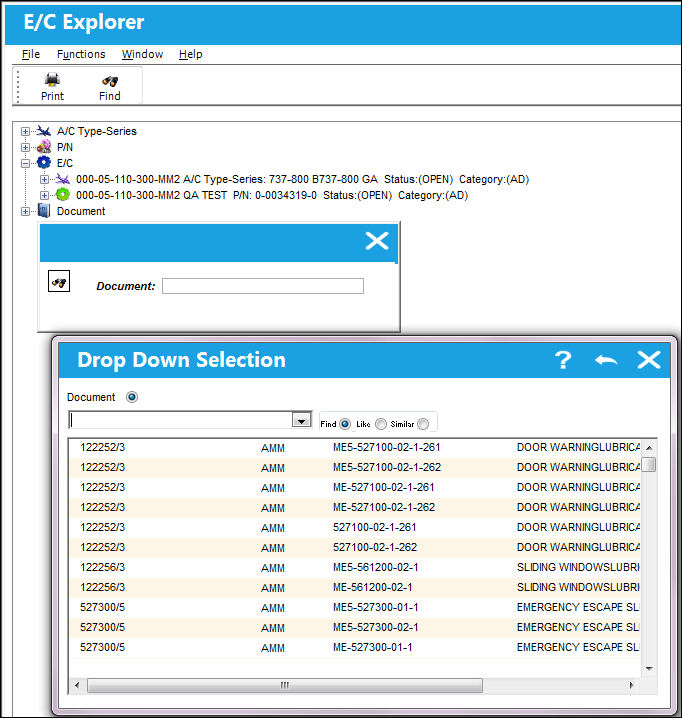682x718 pixels.
Task: Click the Find binoculars toolbar icon
Action: click(110, 81)
